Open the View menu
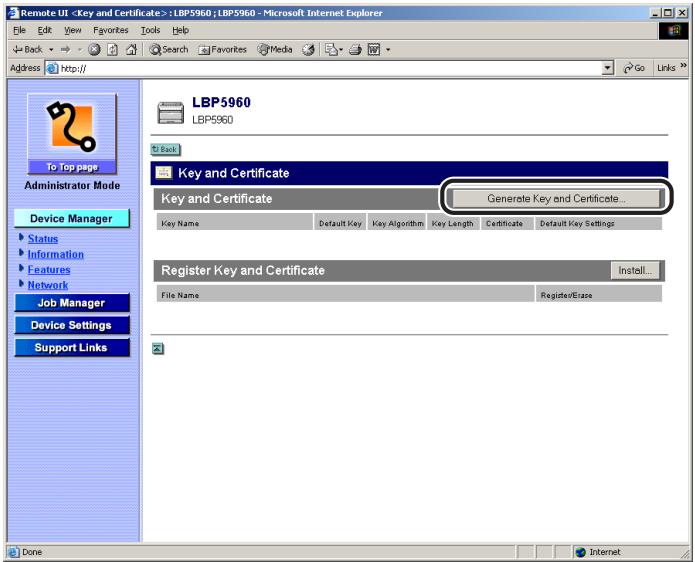The width and height of the screenshot is (695, 562). coord(73,30)
